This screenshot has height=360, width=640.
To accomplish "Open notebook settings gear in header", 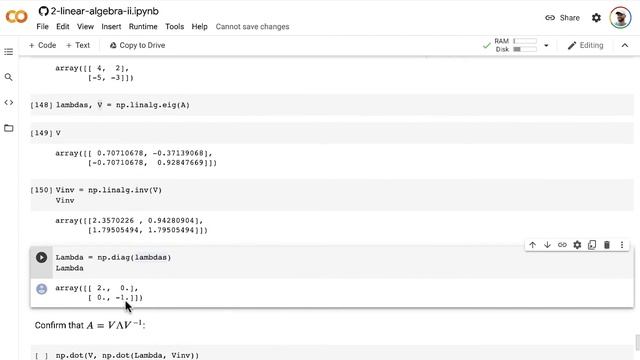I will click(x=596, y=18).
